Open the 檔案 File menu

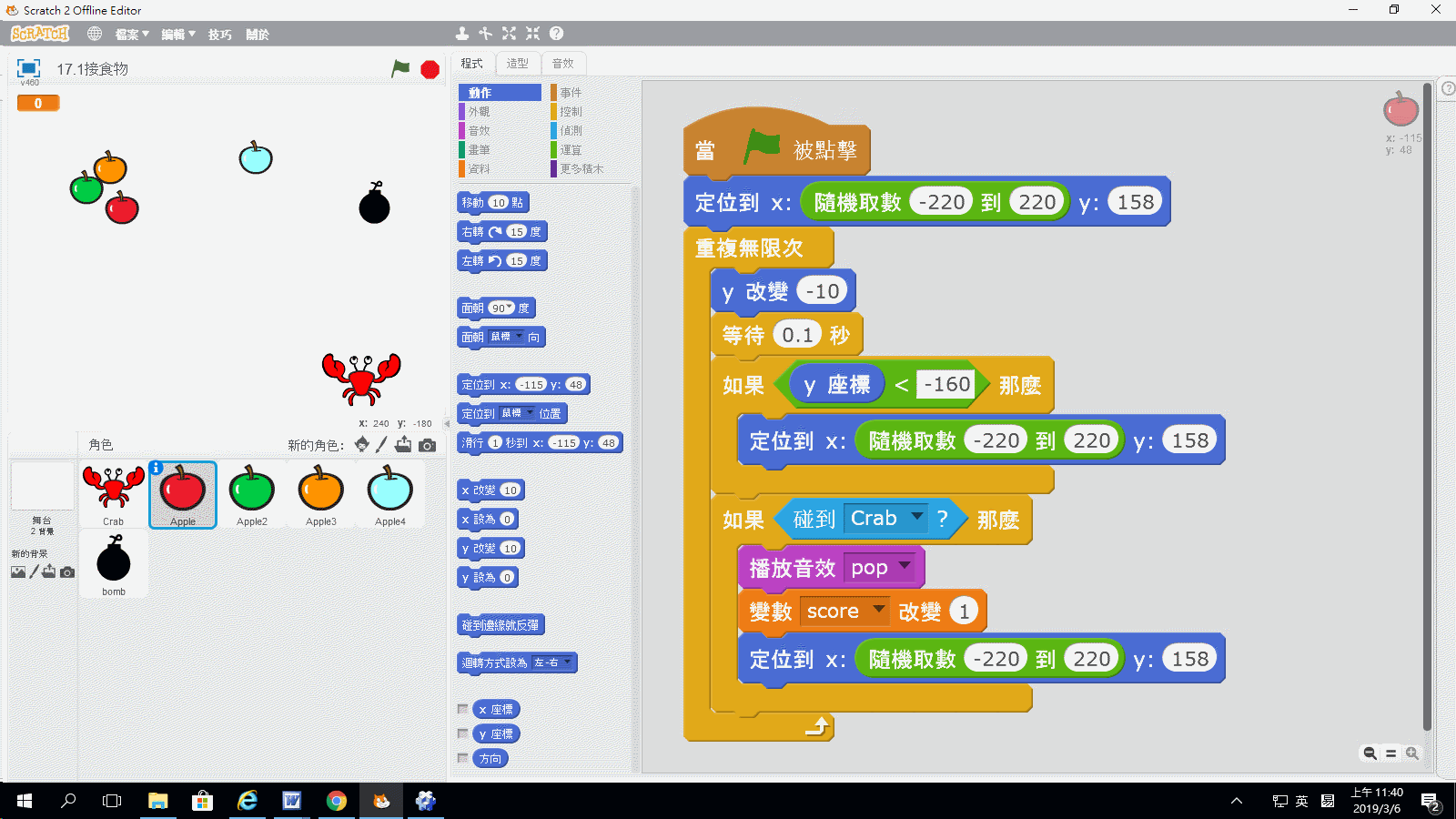click(132, 35)
